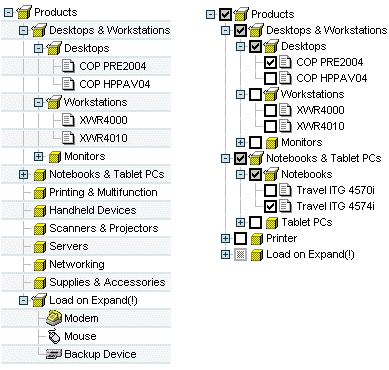This screenshot has height=370, width=389.
Task: Click the yellow Servers folder icon
Action: (40, 247)
